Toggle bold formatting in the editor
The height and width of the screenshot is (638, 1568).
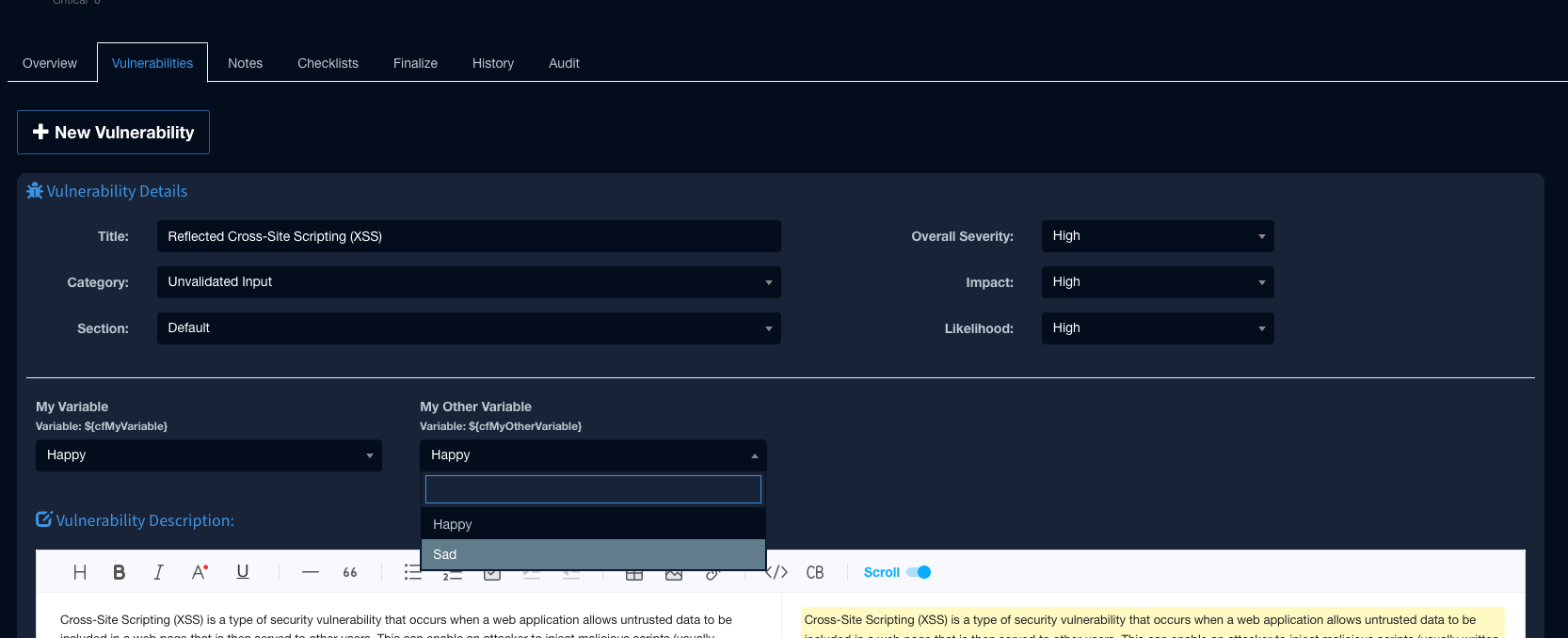[120, 572]
